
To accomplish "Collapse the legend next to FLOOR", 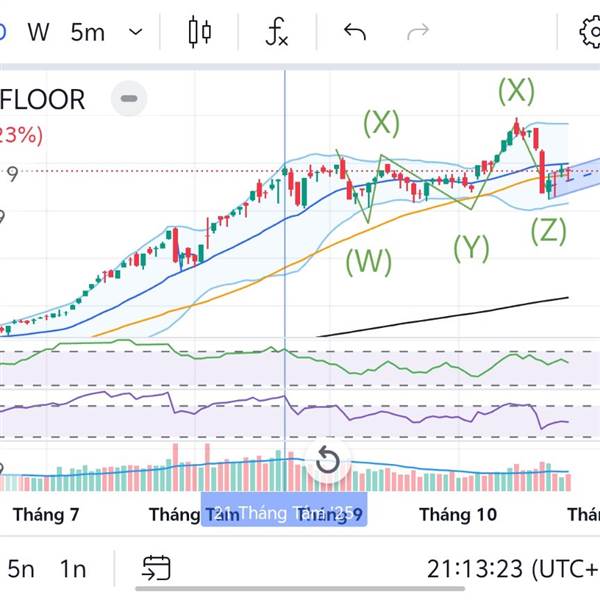I will [129, 99].
